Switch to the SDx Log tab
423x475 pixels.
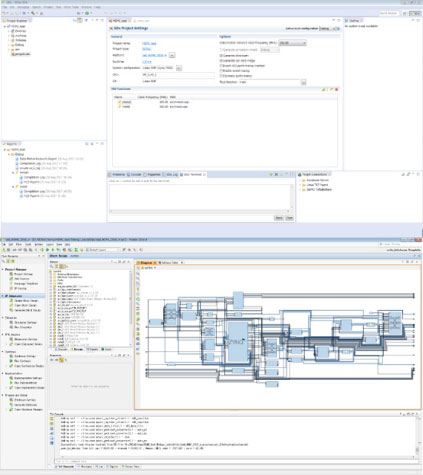171,174
